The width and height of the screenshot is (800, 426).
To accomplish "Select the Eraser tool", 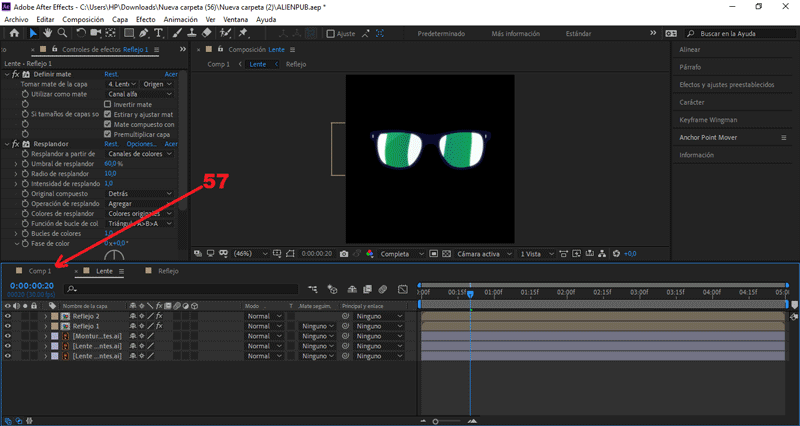I will pos(206,33).
